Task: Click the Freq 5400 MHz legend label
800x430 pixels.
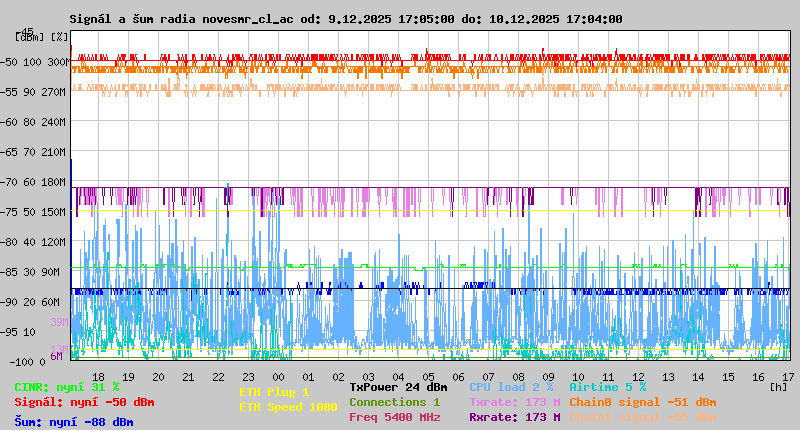Action: coord(394,417)
